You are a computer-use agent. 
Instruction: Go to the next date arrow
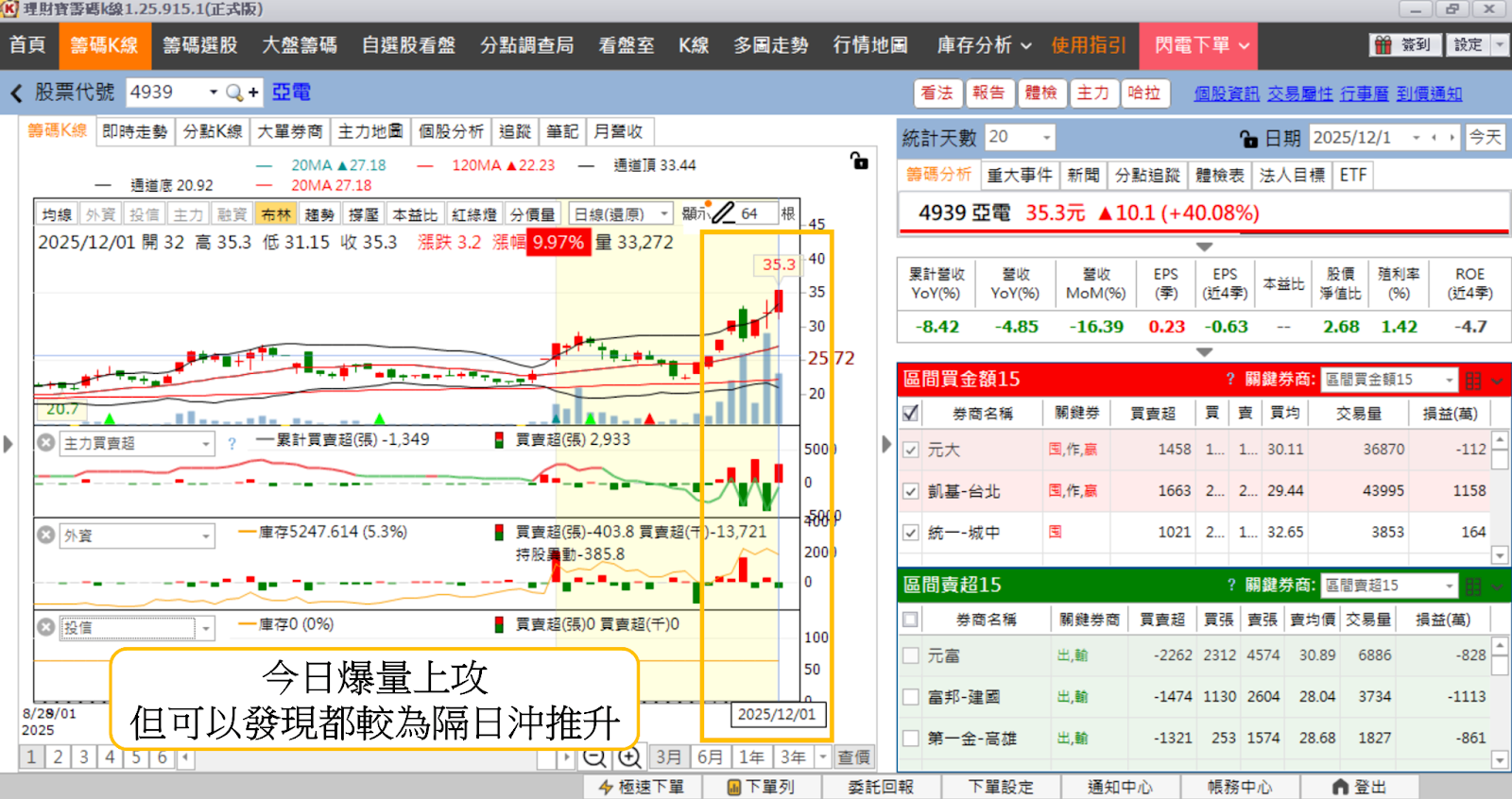[x=1452, y=138]
